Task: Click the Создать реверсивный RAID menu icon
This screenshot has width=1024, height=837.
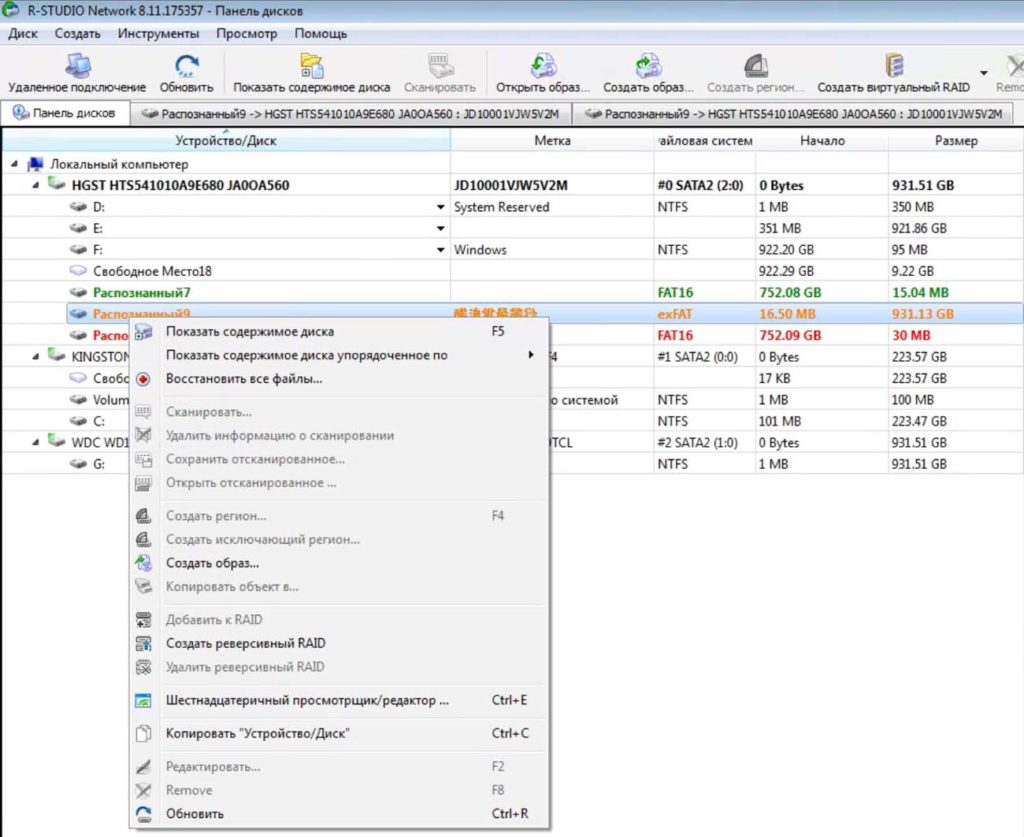Action: [x=143, y=644]
